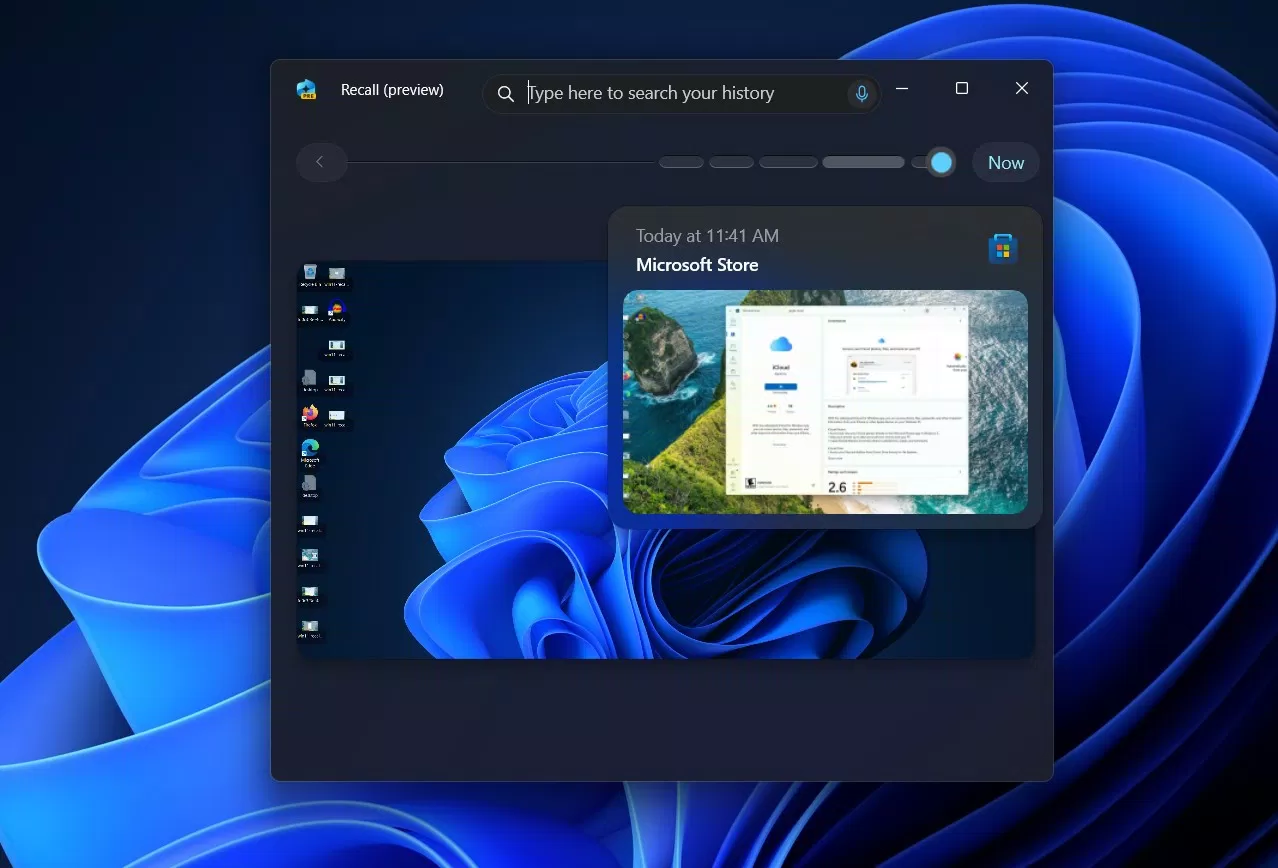The height and width of the screenshot is (868, 1278).
Task: Maximize the Recall window
Action: 961,88
